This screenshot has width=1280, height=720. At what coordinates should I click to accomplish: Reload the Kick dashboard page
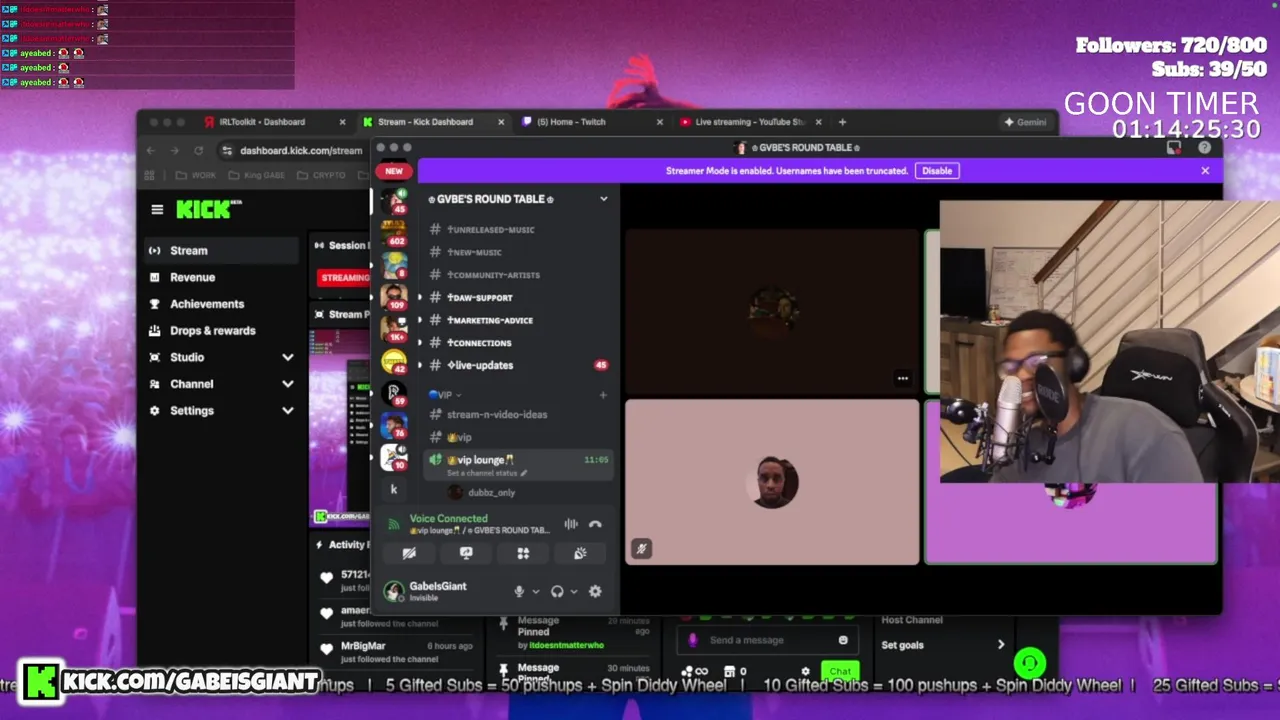(198, 150)
